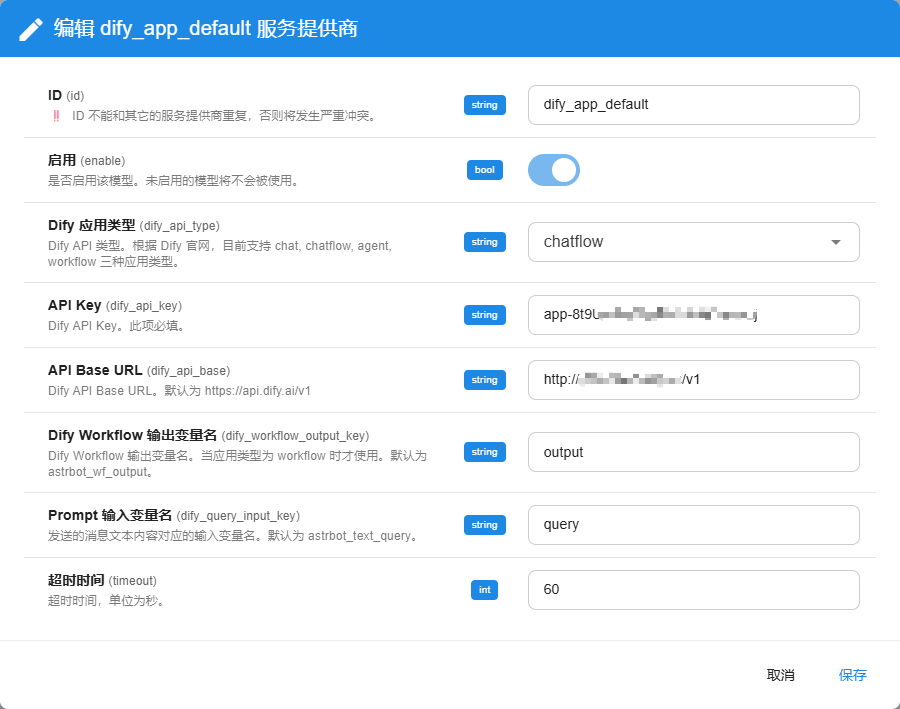Click the pencil edit icon in header
The image size is (900, 709).
point(31,29)
